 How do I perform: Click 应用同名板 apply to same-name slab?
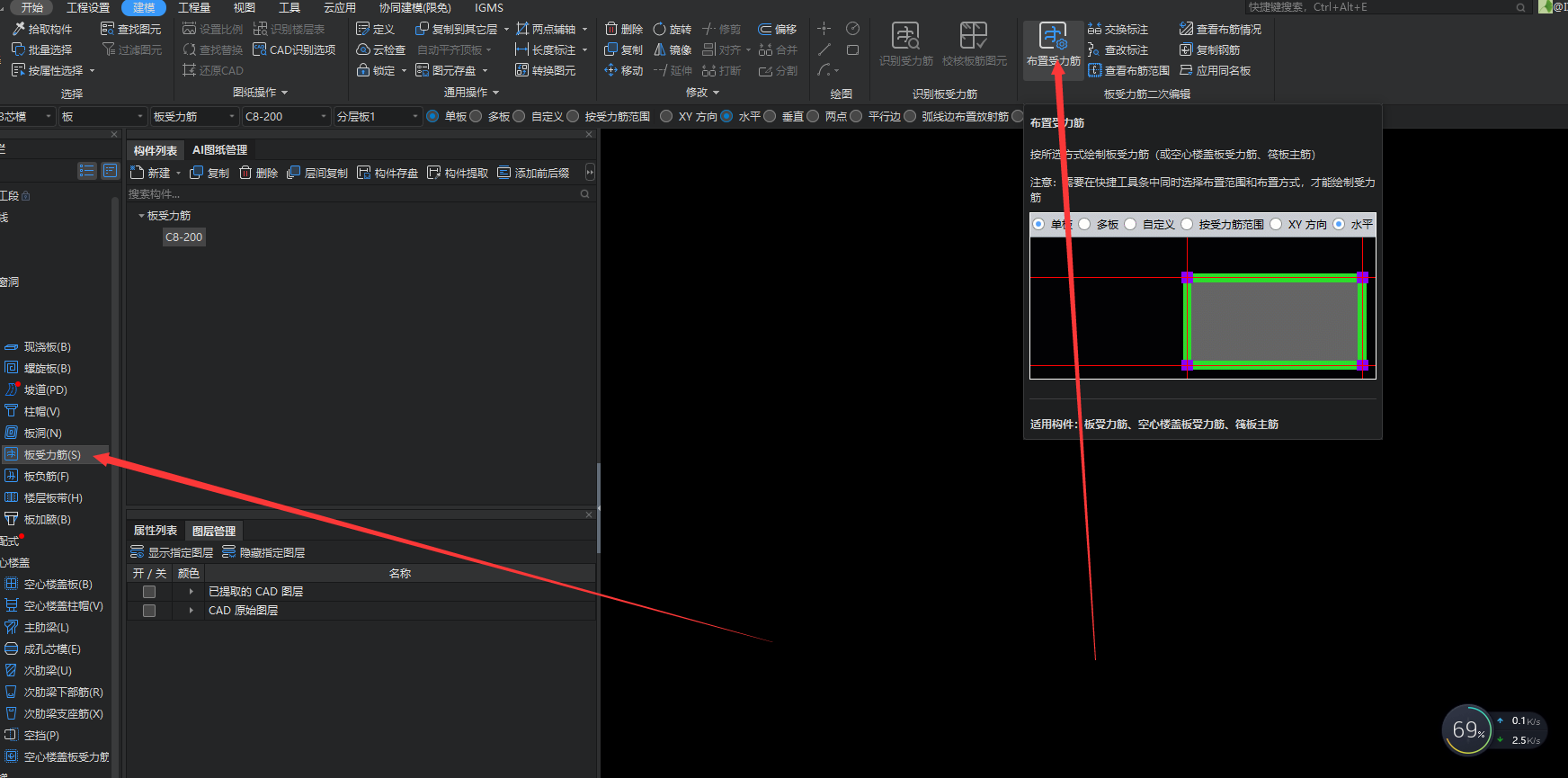tap(1215, 70)
